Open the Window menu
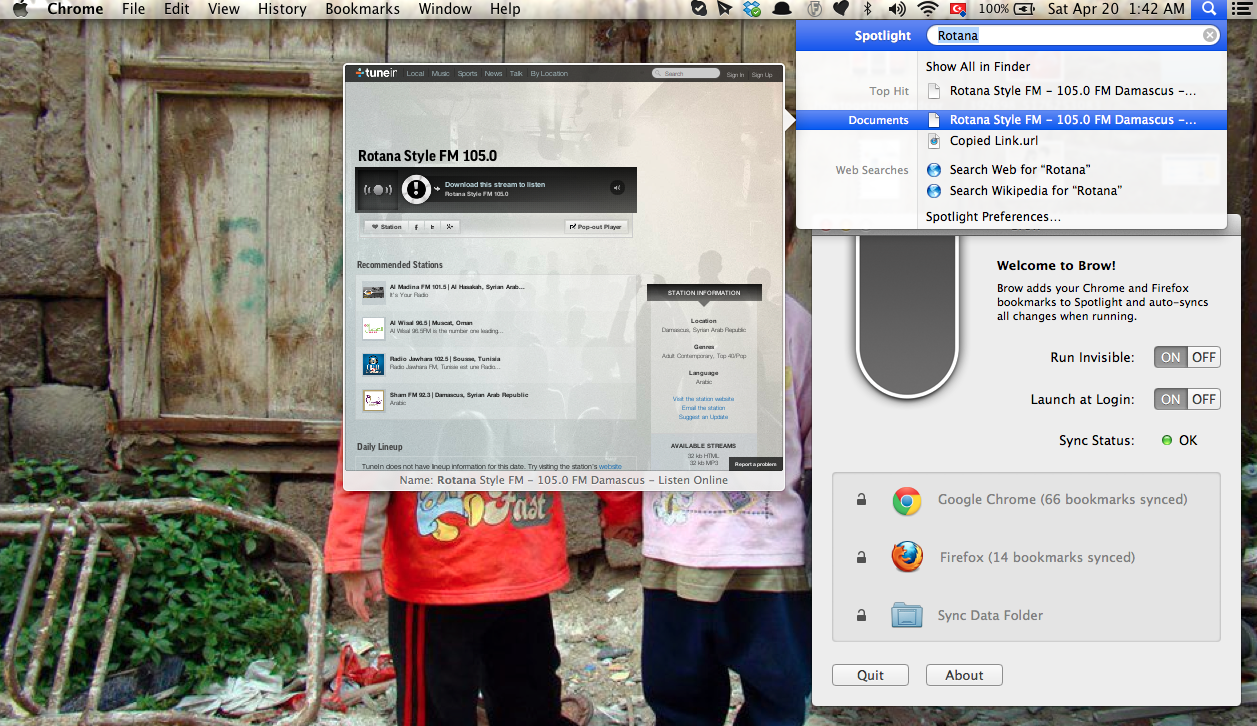1257x726 pixels. point(445,9)
